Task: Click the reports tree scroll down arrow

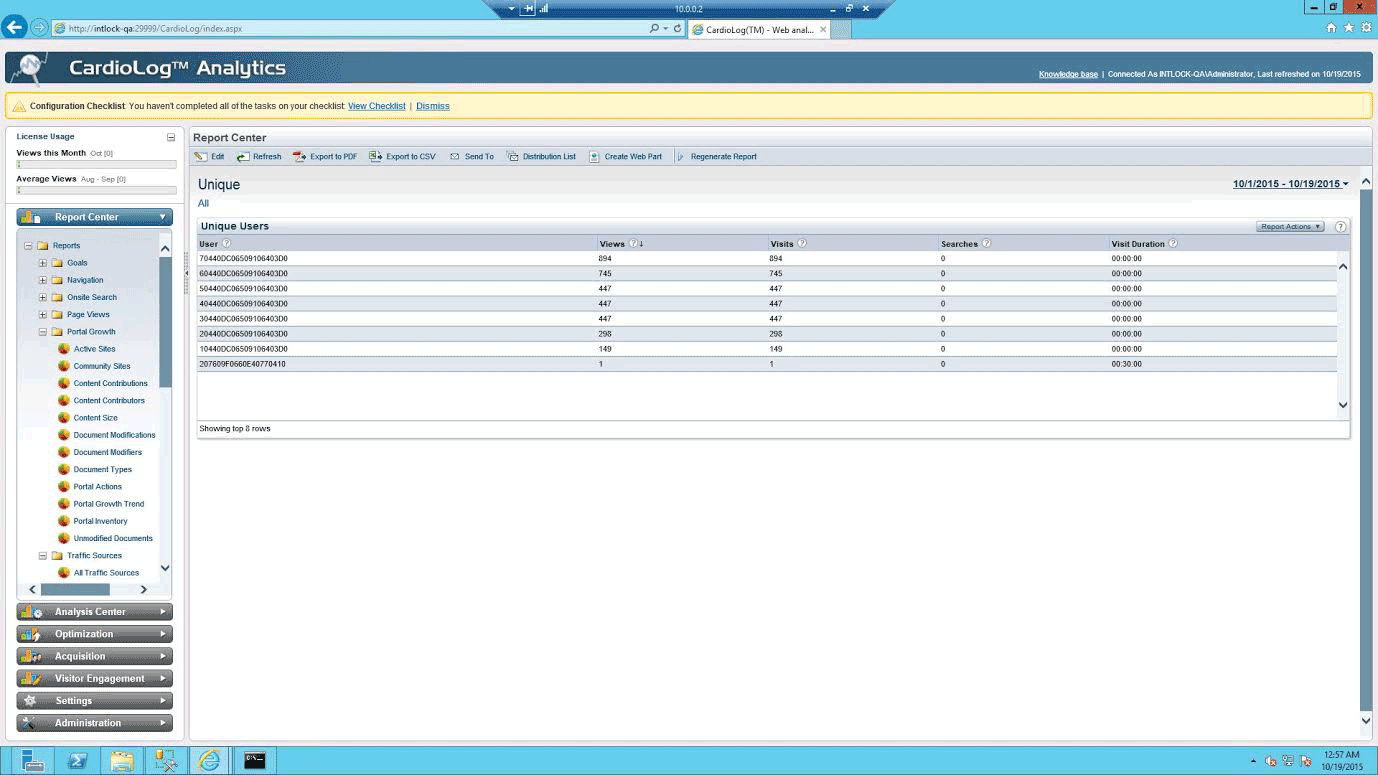Action: click(x=165, y=568)
